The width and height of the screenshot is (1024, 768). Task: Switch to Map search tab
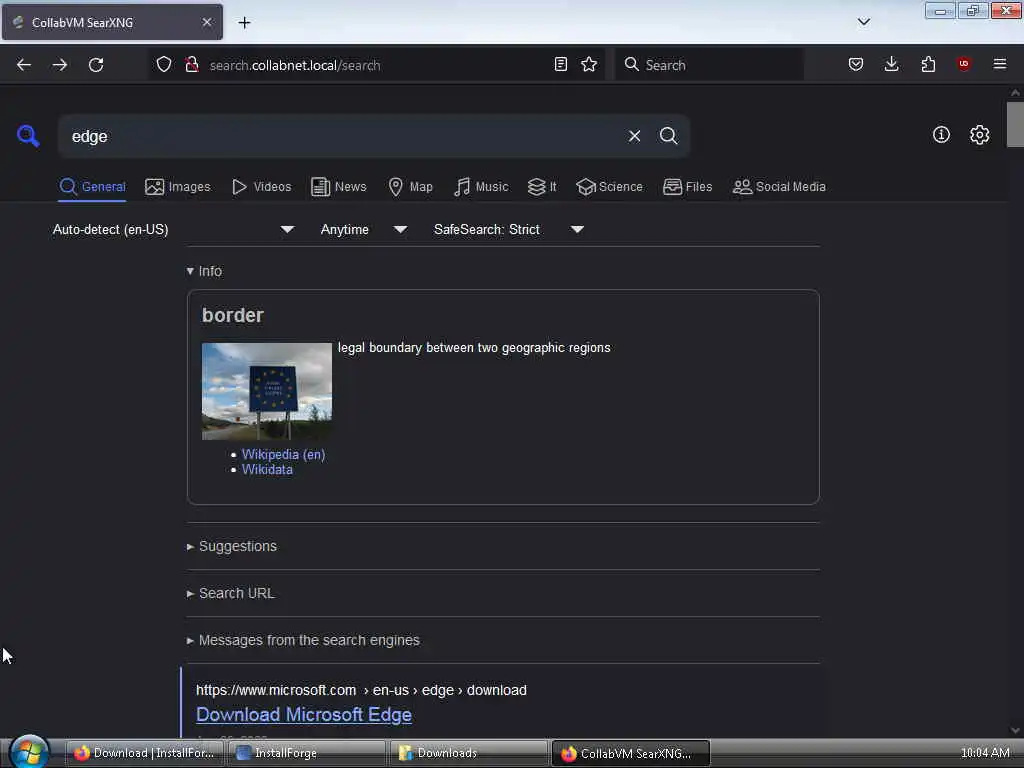coord(410,187)
